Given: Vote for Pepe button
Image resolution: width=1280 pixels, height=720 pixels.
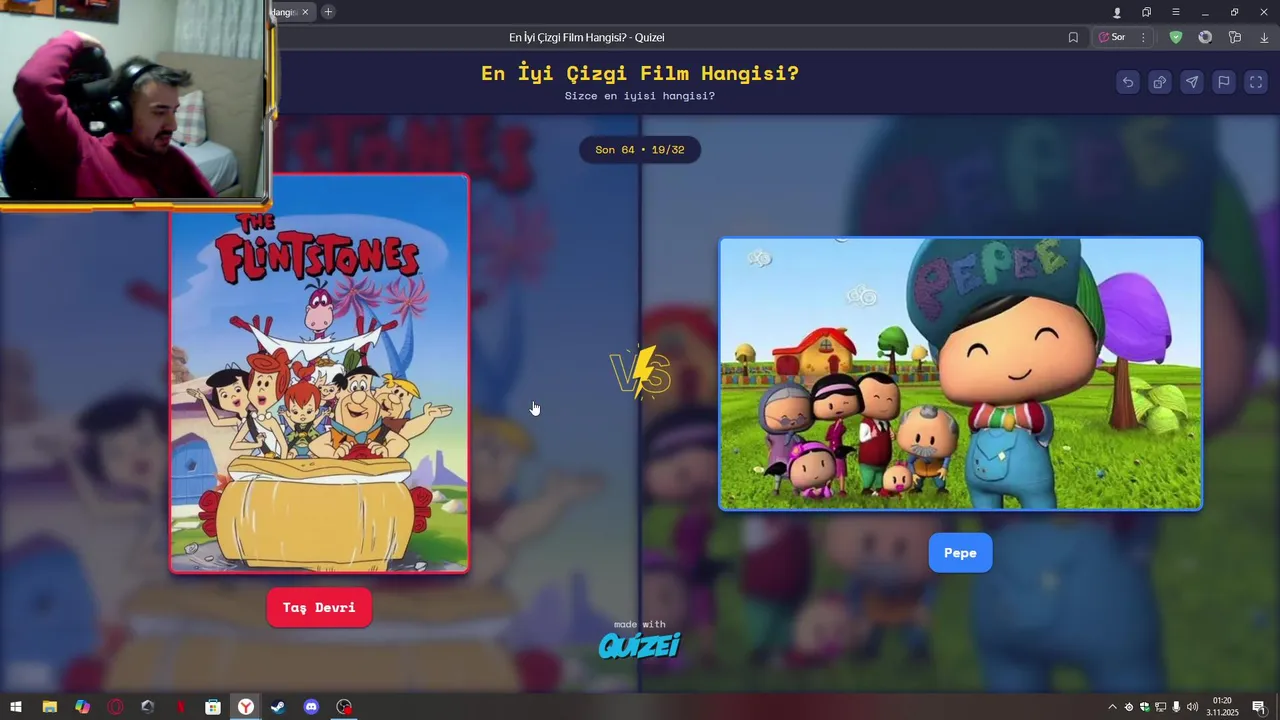Looking at the screenshot, I should pos(960,553).
